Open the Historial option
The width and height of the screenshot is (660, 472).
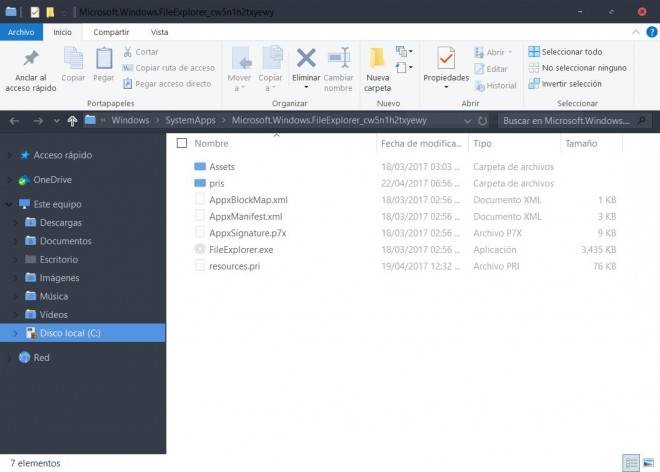point(495,85)
